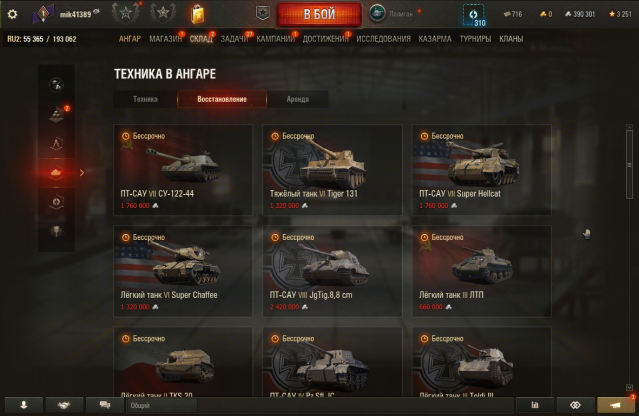Click the handshake icon in bottom bar

[x=64, y=405]
